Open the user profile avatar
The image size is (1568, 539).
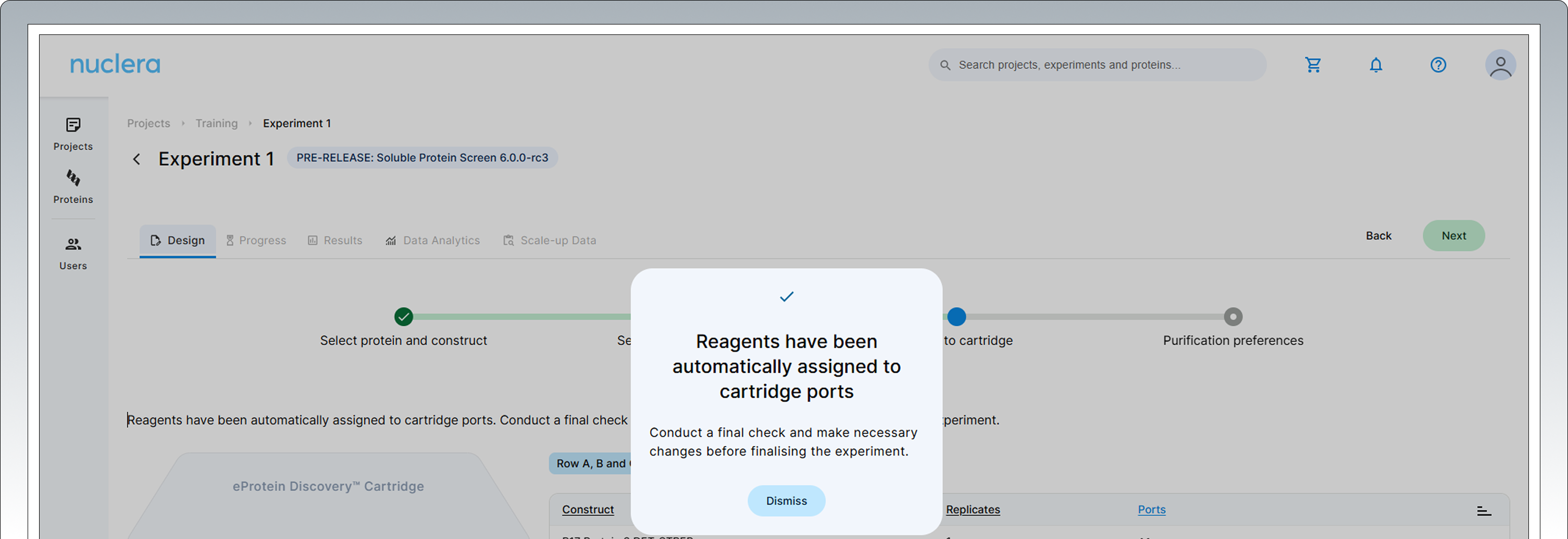[x=1500, y=65]
